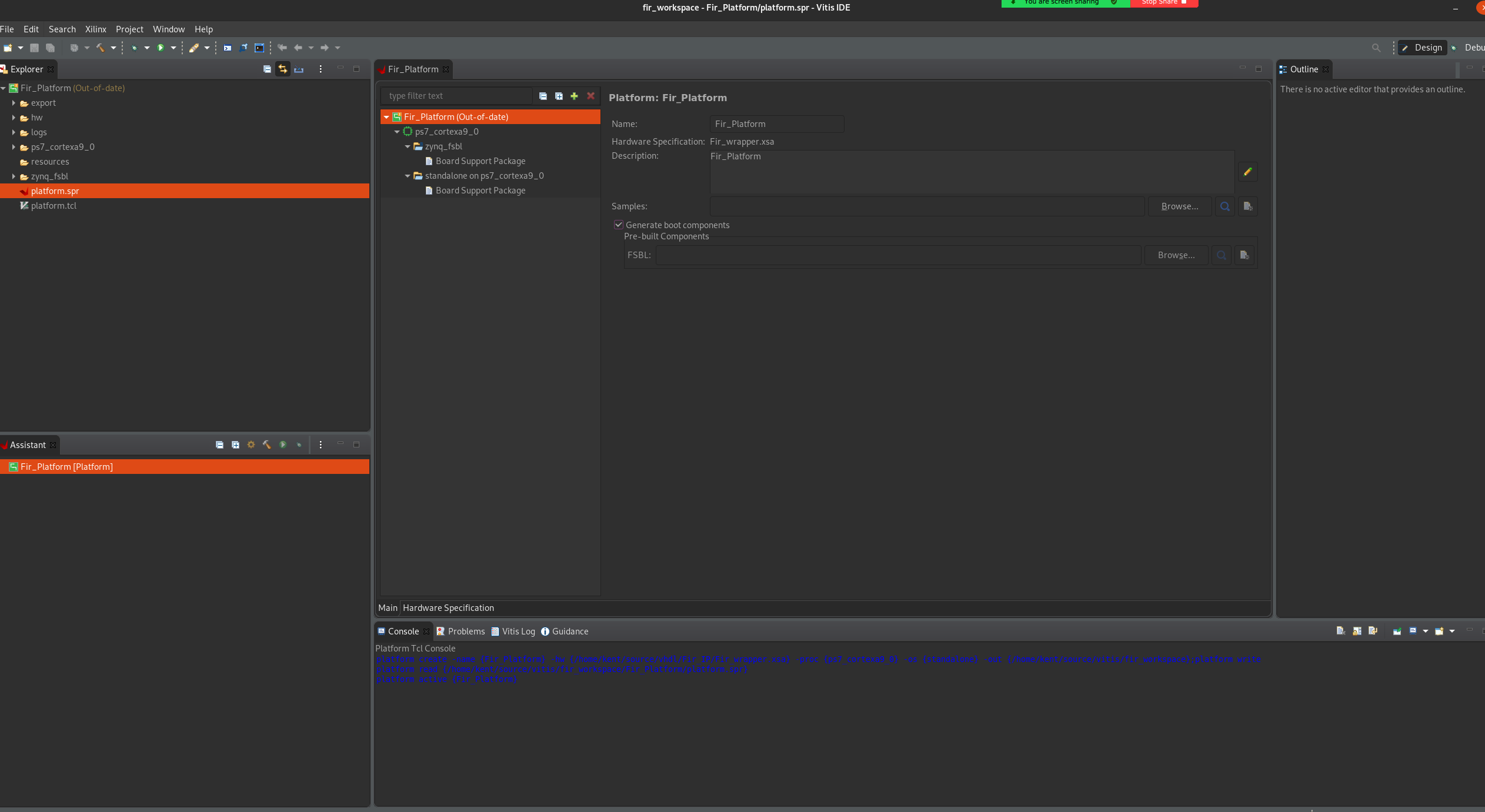
Task: Click green plus to add a domain
Action: click(x=574, y=96)
